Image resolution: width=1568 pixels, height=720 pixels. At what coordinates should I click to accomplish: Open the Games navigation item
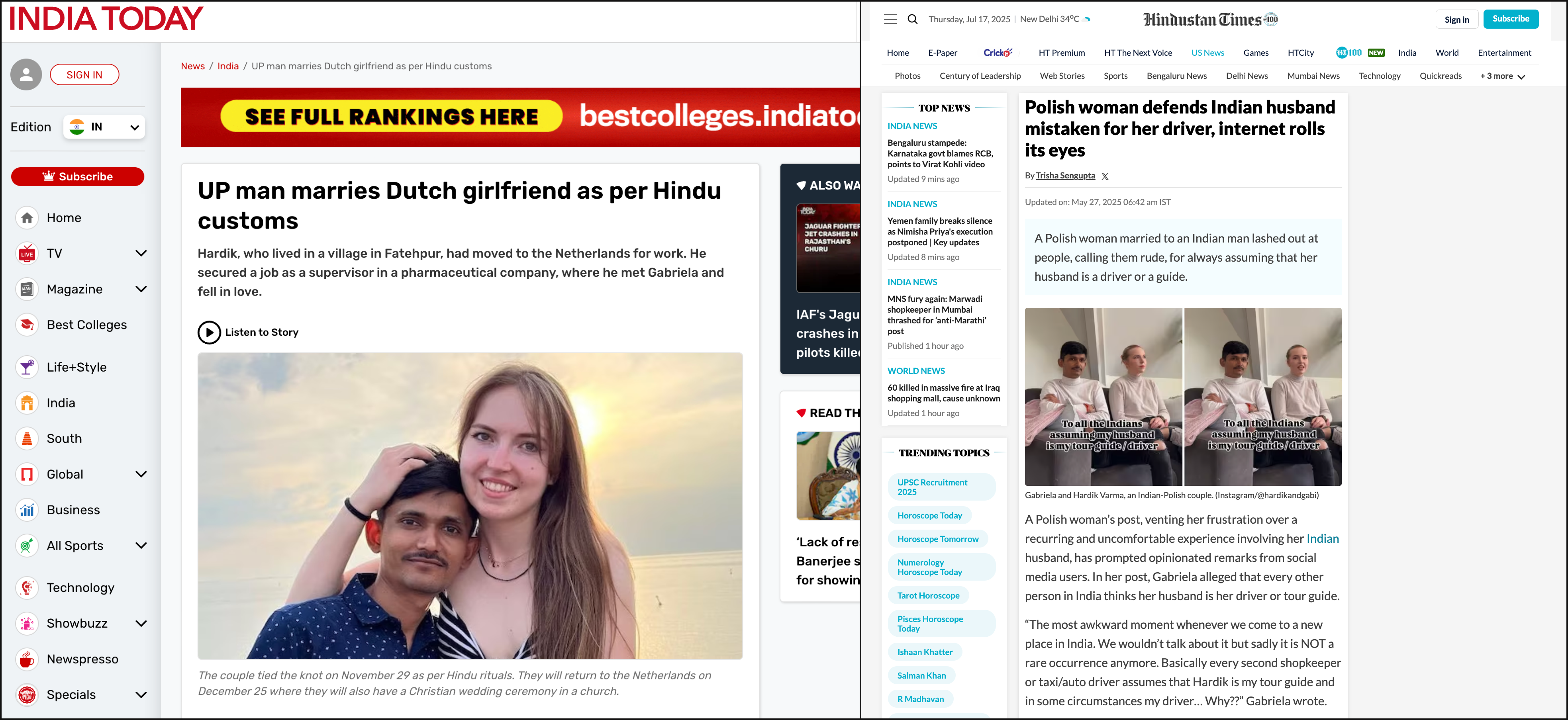pos(1256,53)
